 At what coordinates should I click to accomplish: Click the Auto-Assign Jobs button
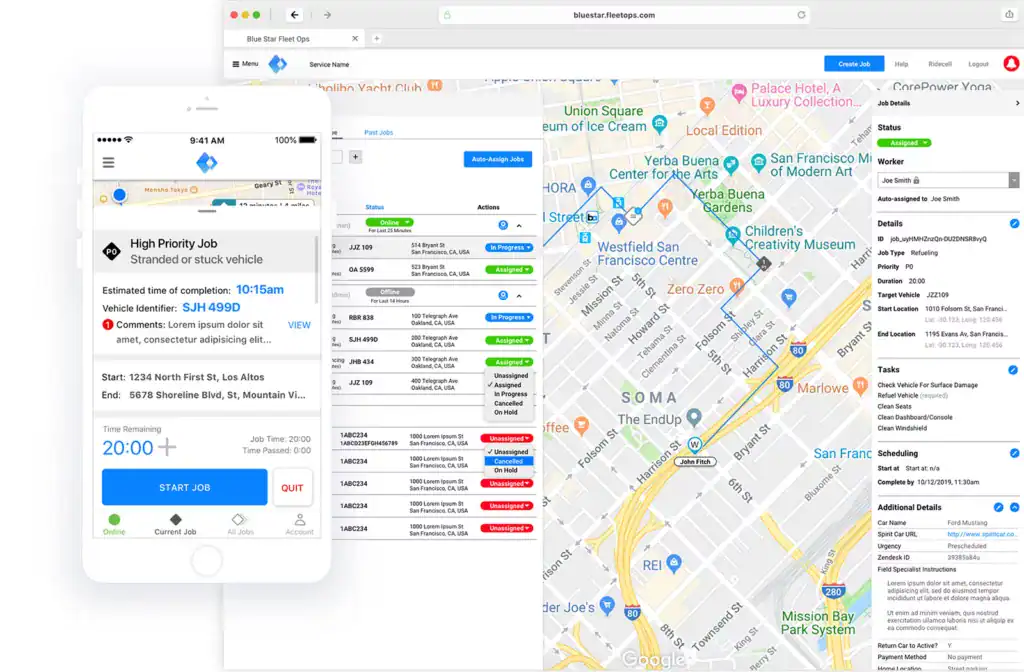click(x=498, y=159)
